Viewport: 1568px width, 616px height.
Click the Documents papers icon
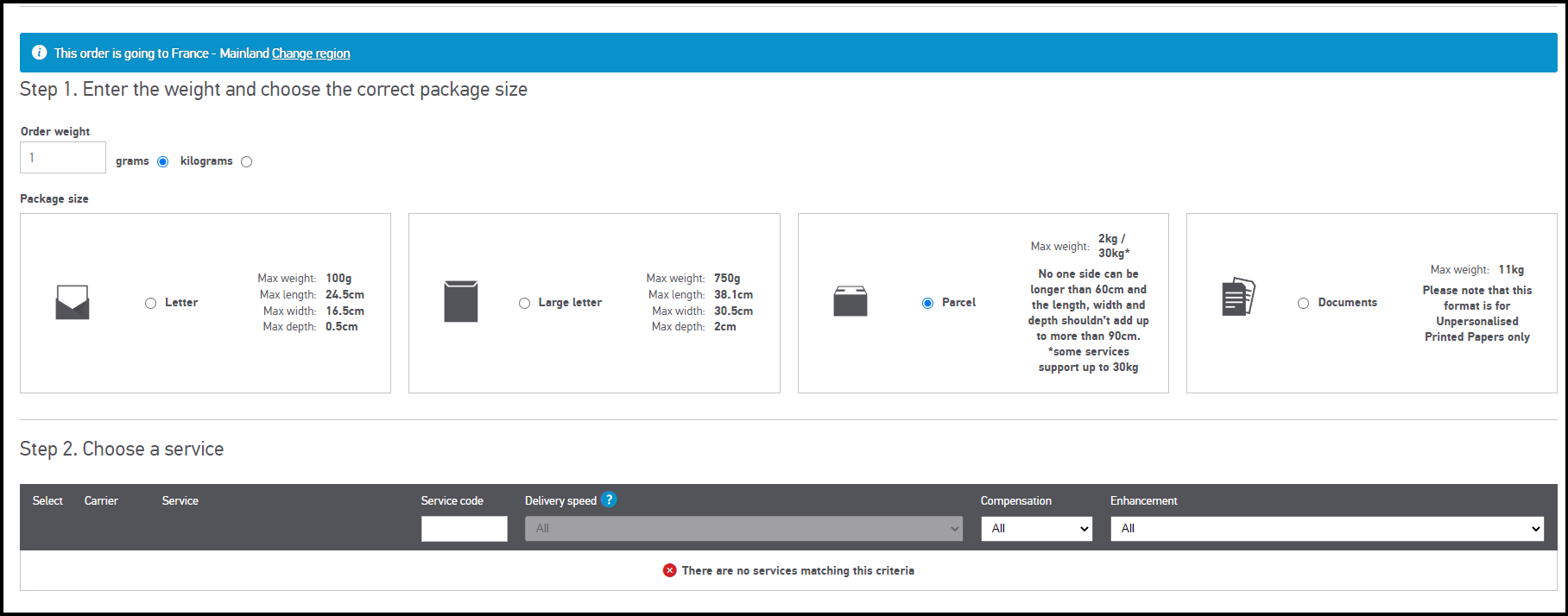[1238, 297]
